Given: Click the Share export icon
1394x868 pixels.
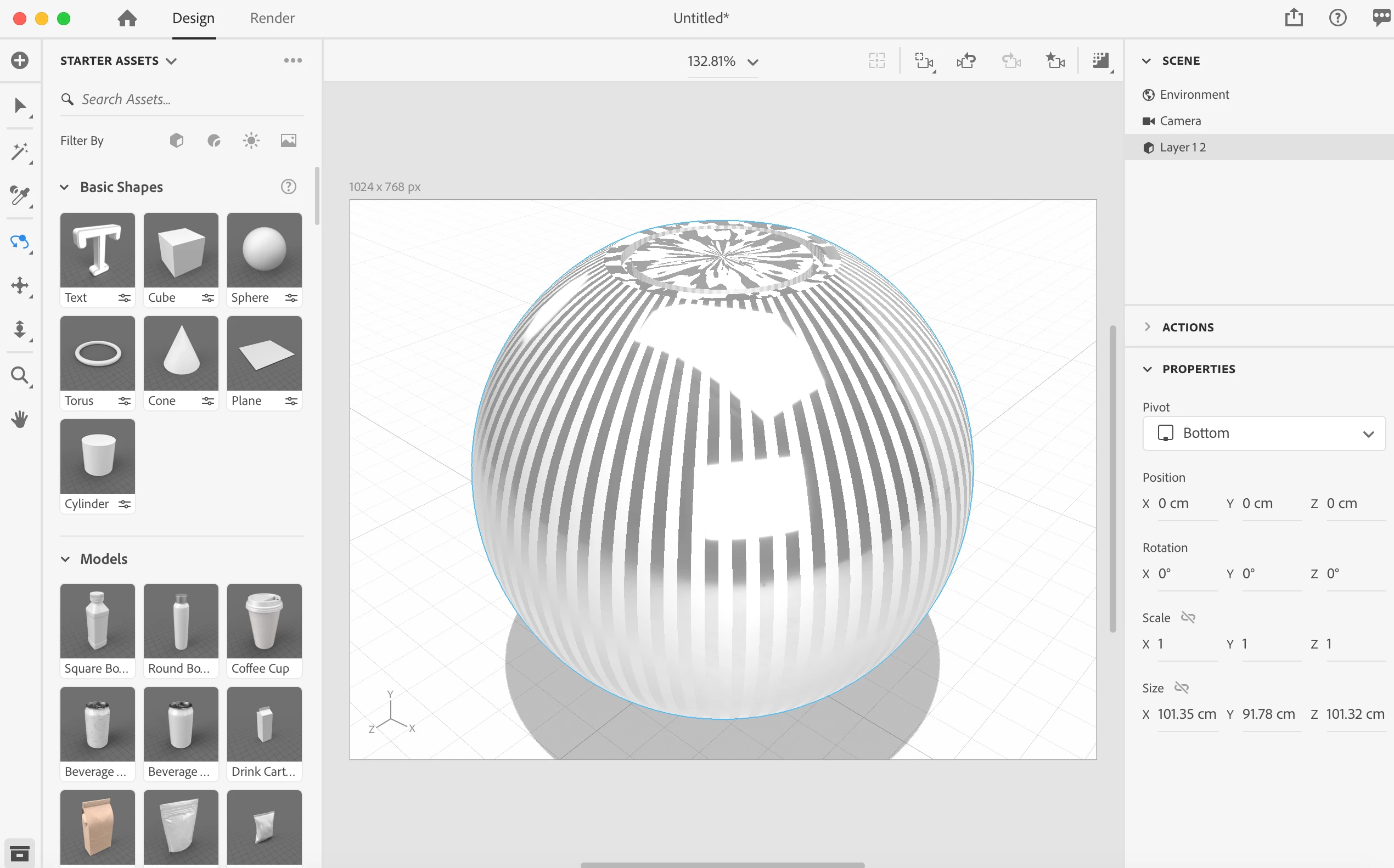Looking at the screenshot, I should click(1294, 18).
